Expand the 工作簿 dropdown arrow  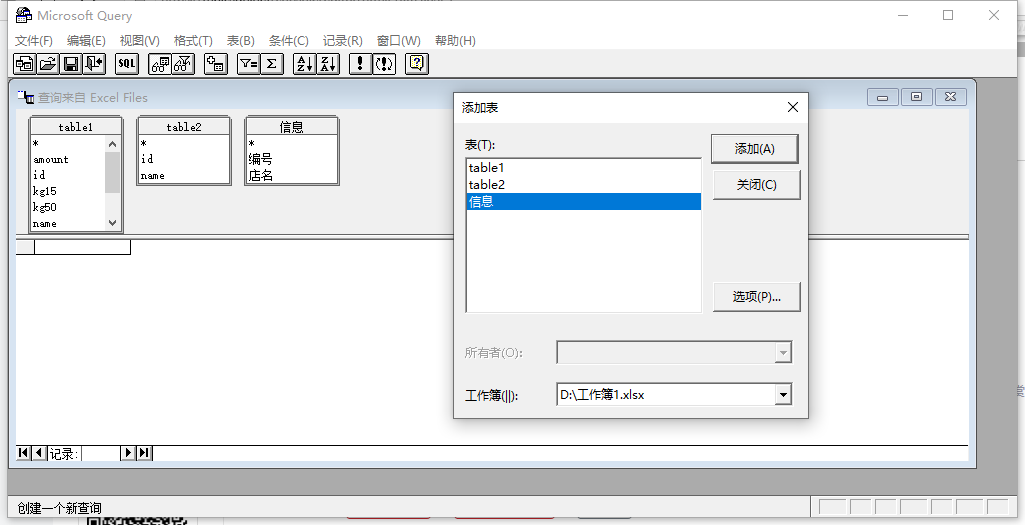tap(782, 394)
